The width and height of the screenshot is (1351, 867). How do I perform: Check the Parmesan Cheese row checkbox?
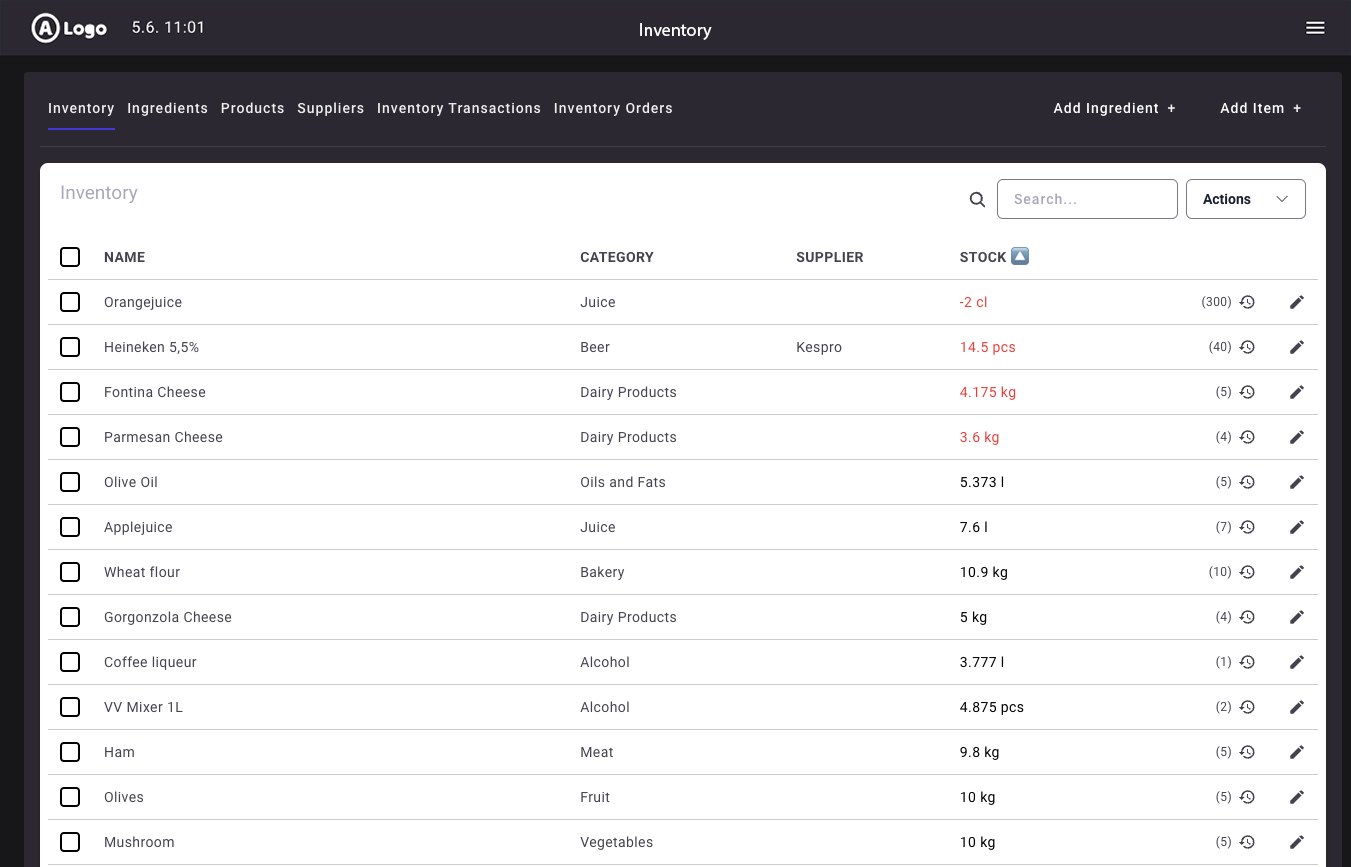pos(70,437)
